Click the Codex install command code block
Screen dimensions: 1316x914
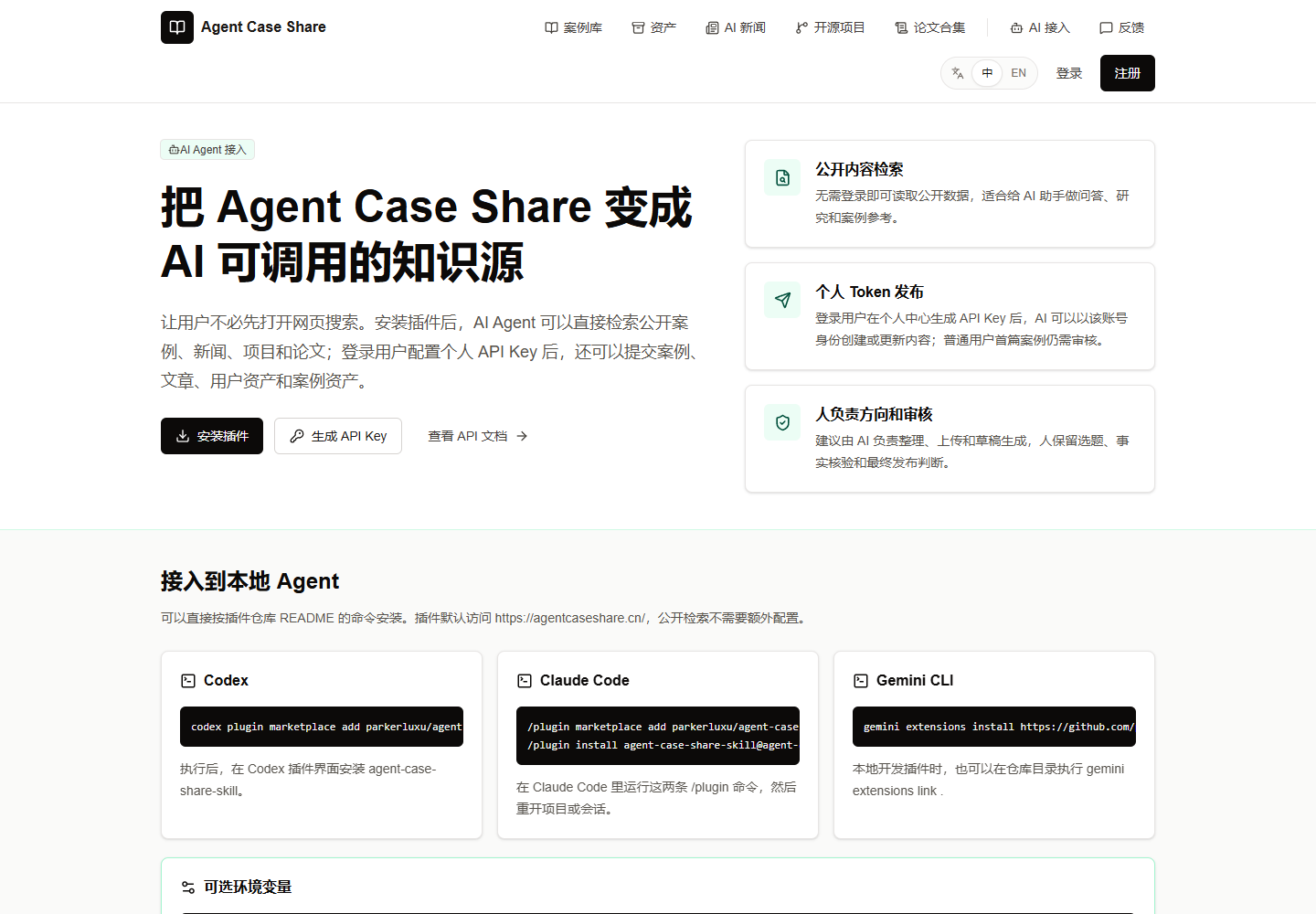tap(322, 727)
